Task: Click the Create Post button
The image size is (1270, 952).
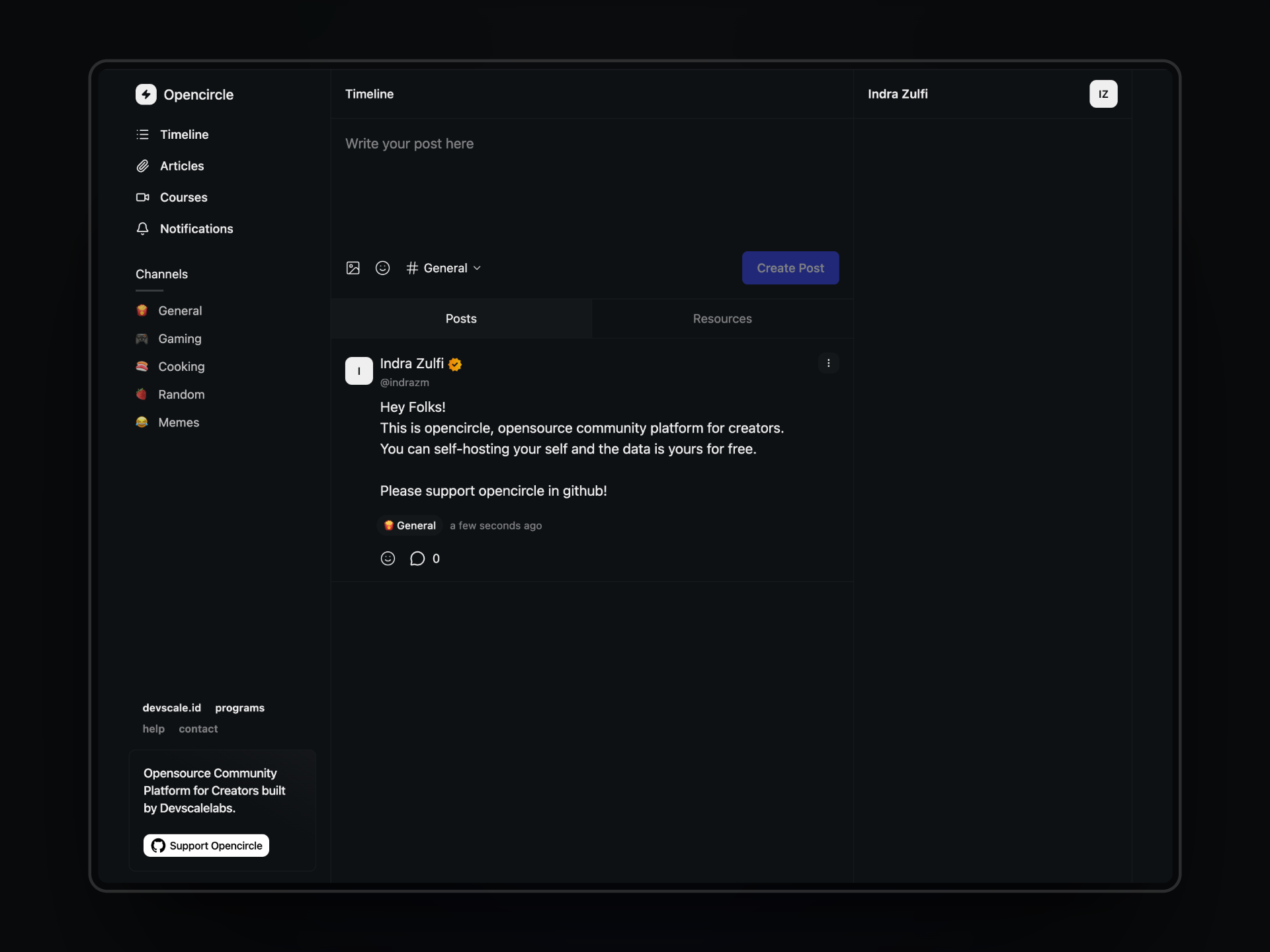Action: click(790, 268)
